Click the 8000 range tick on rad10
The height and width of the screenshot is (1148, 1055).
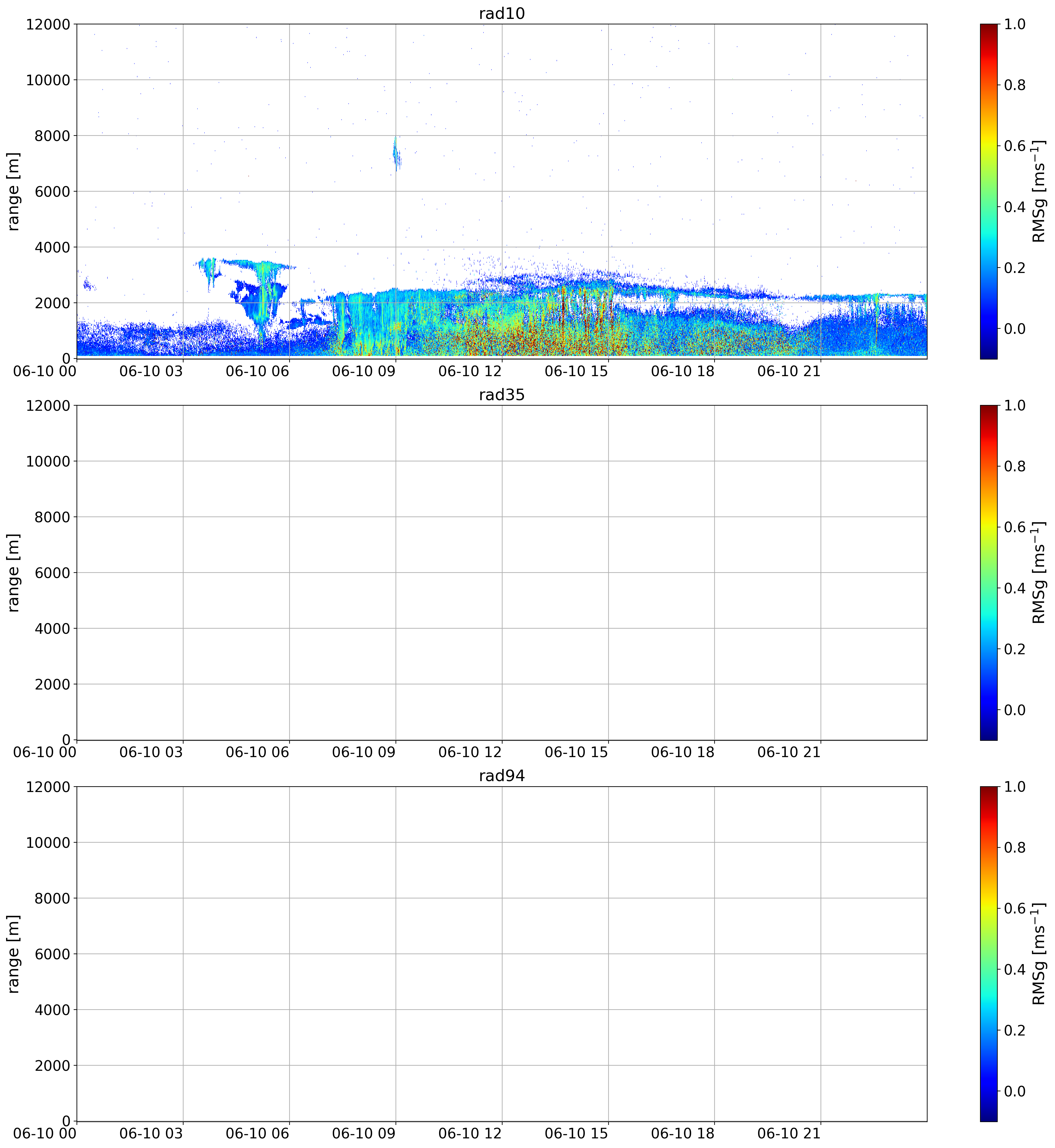click(x=53, y=135)
